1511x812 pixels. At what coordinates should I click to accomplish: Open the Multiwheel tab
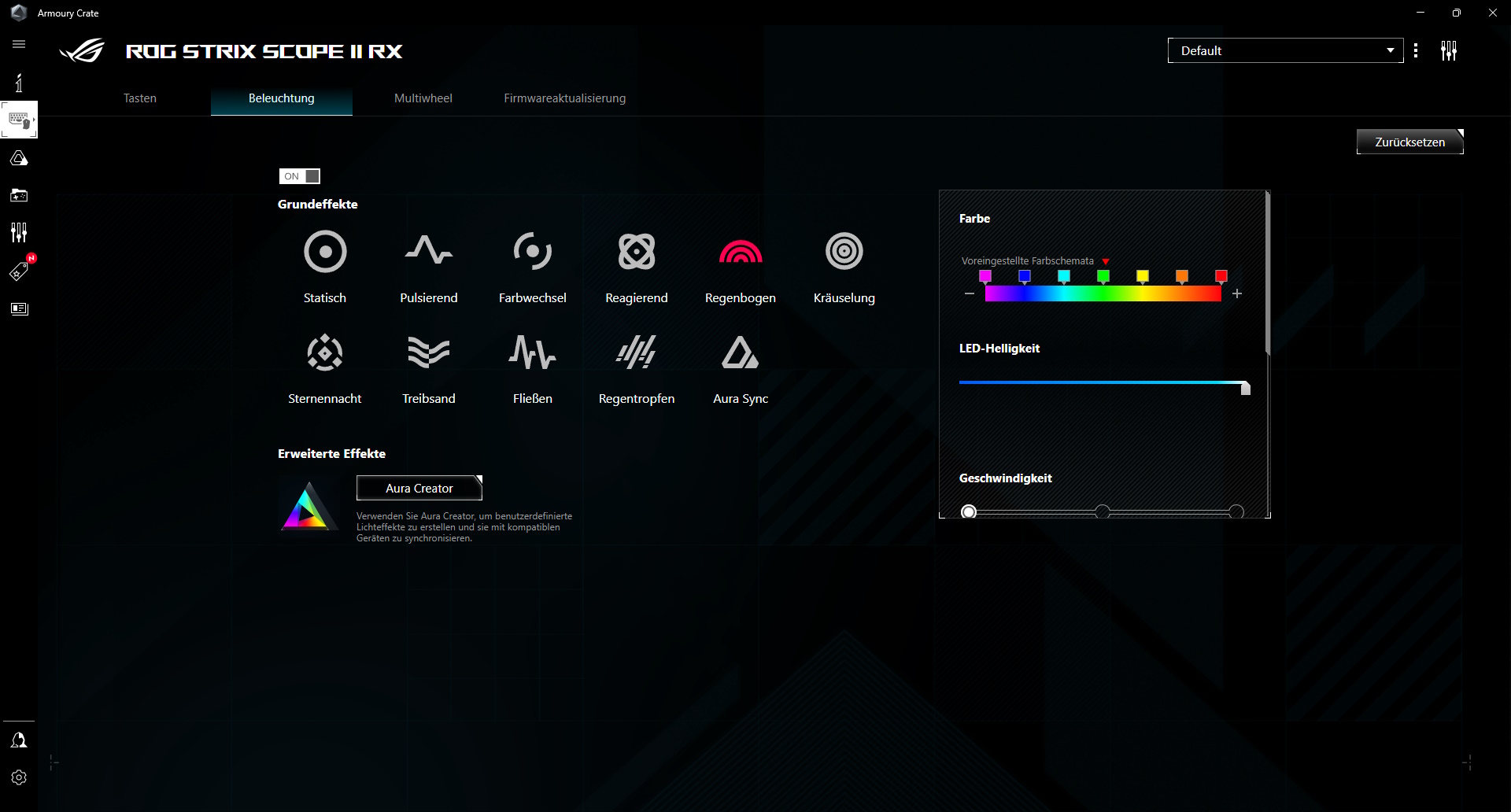pyautogui.click(x=423, y=98)
